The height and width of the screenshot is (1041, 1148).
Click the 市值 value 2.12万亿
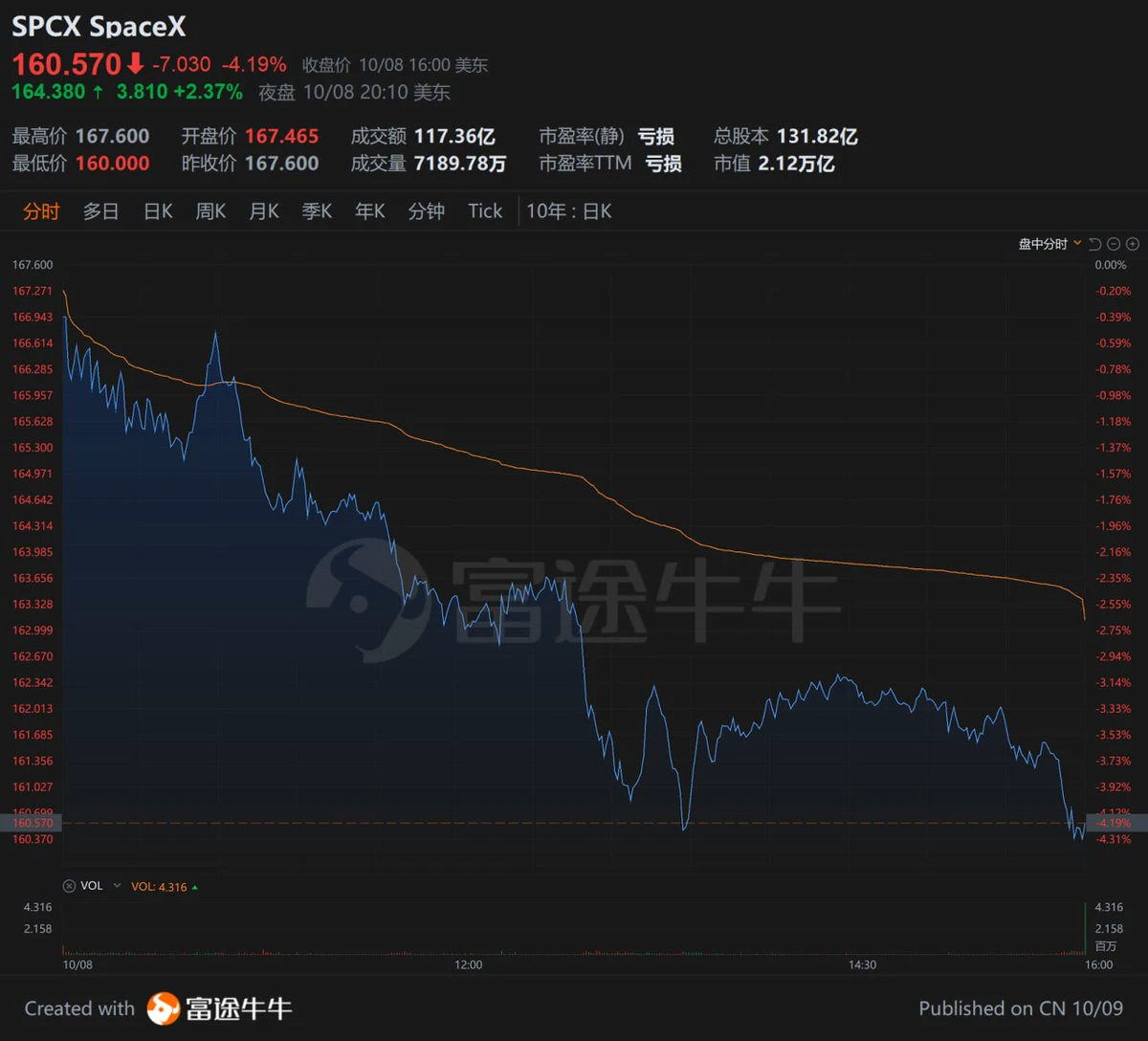click(x=796, y=164)
